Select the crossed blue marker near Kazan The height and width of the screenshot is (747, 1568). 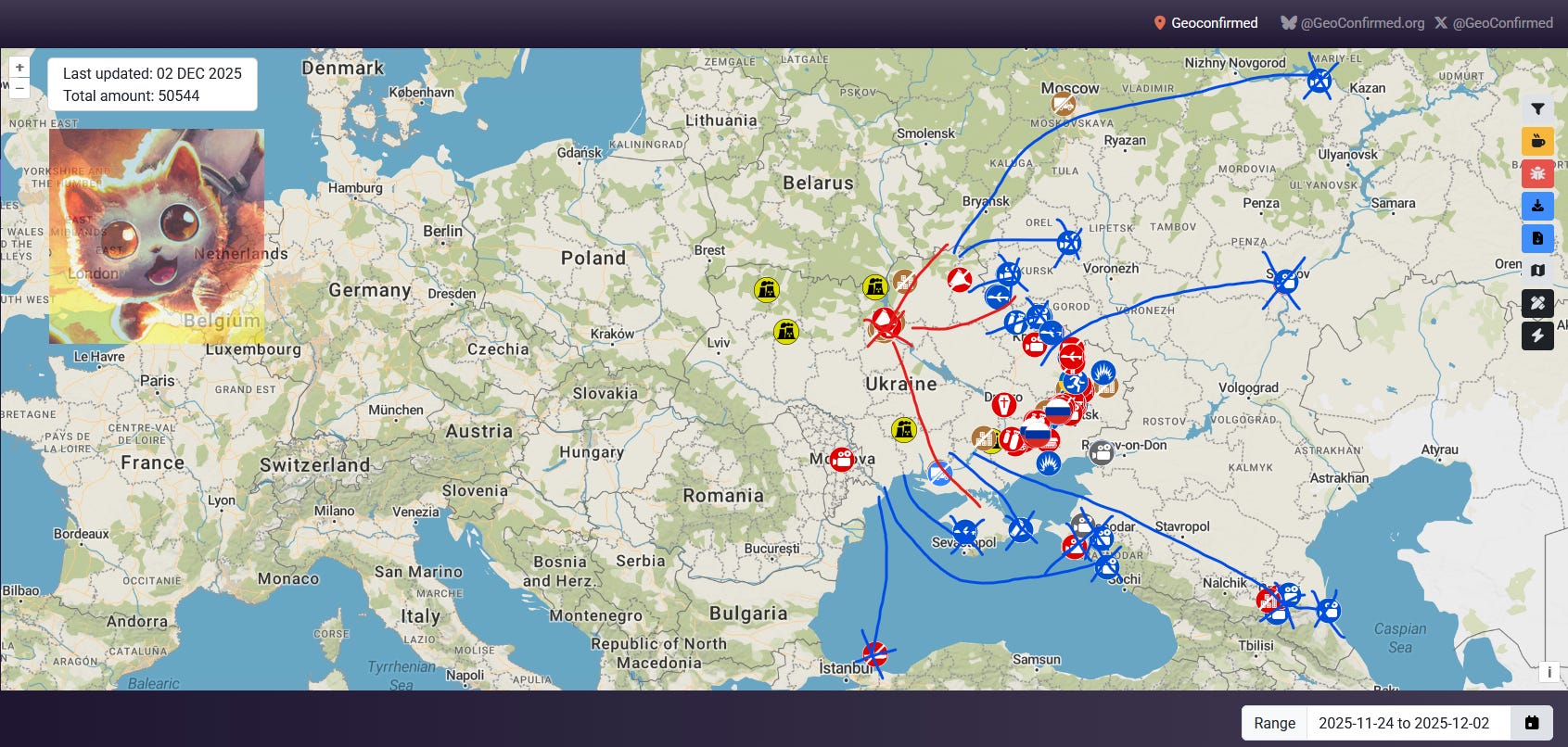click(x=1319, y=82)
